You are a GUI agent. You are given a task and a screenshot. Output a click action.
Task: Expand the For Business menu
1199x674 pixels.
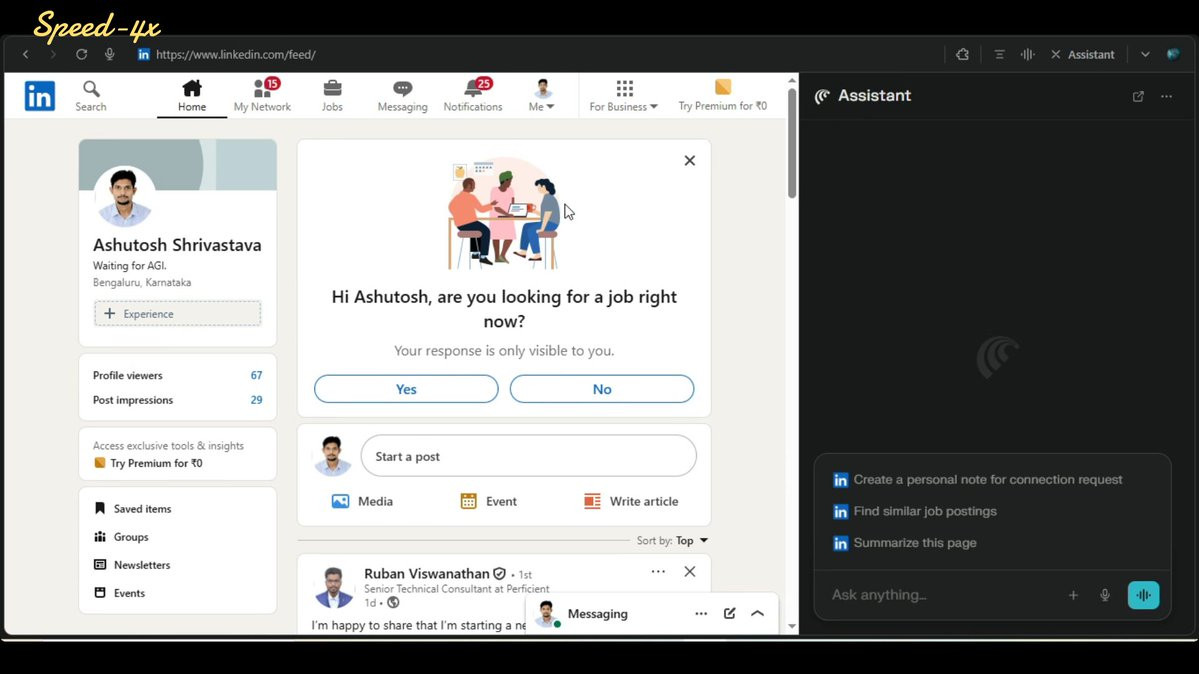click(623, 96)
